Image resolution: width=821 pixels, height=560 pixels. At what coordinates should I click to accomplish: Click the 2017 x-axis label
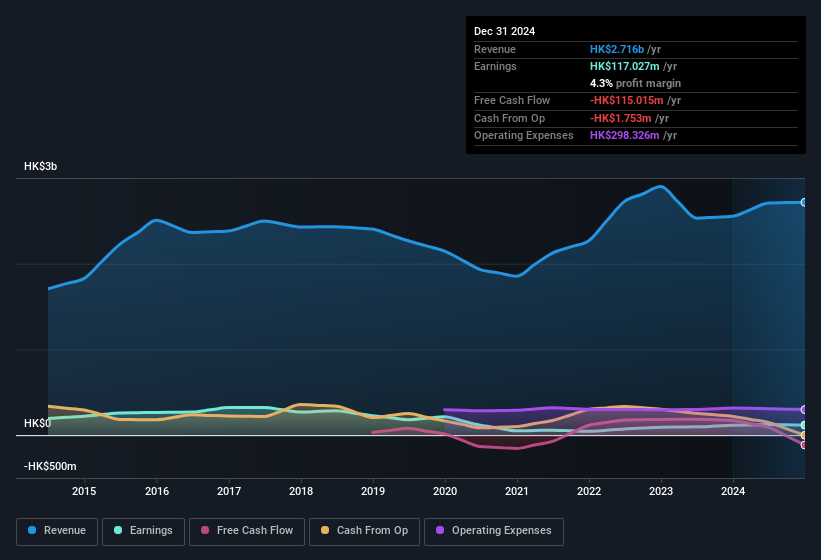[229, 491]
